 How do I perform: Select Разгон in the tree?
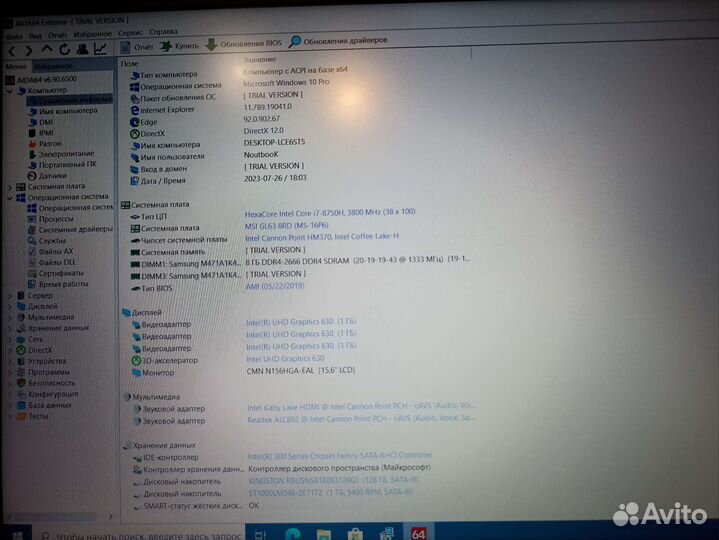coord(49,143)
